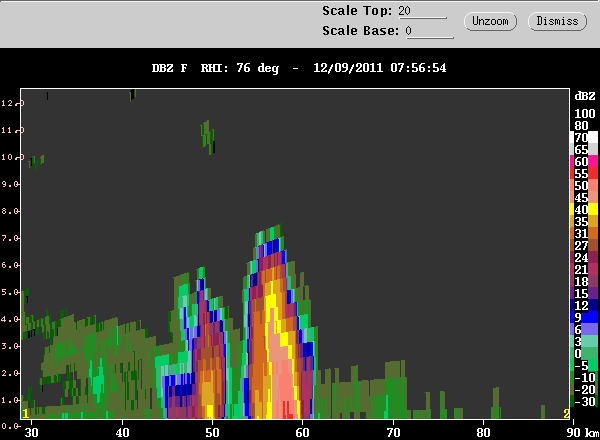
Task: Click the 12.0 height axis label
Action: [x=11, y=103]
